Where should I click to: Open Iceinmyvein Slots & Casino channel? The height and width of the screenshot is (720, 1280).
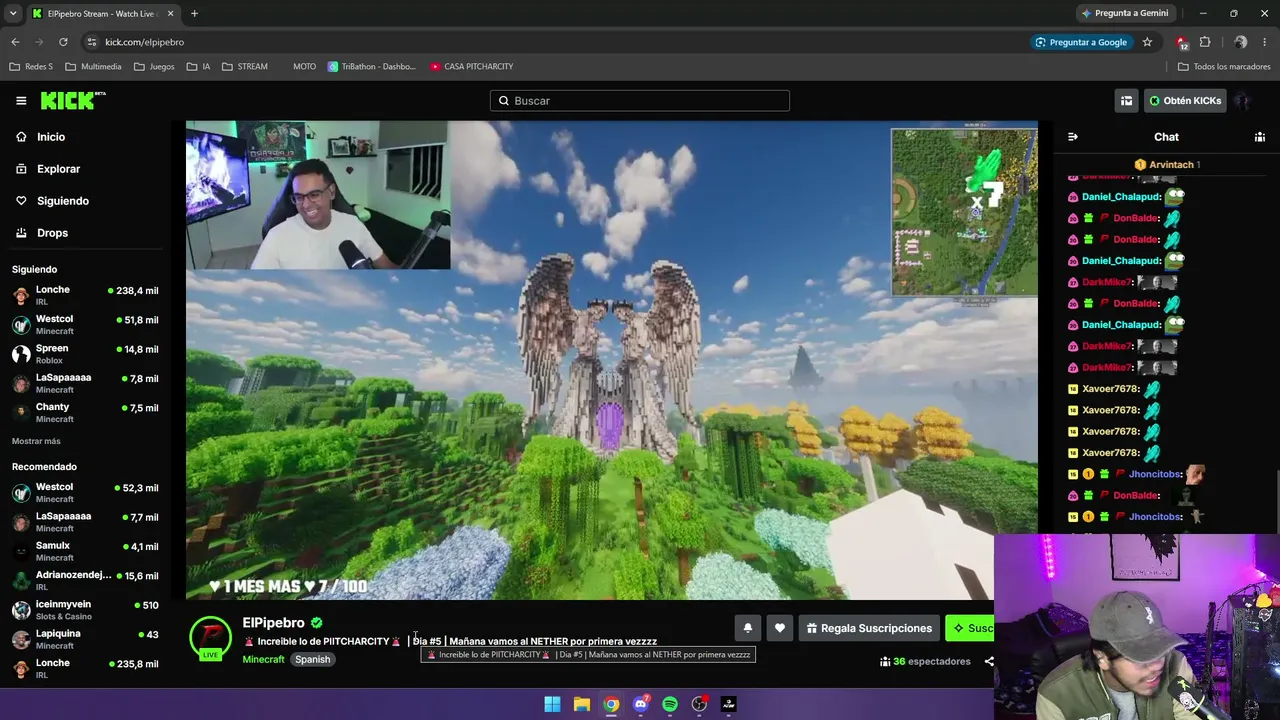[85, 610]
